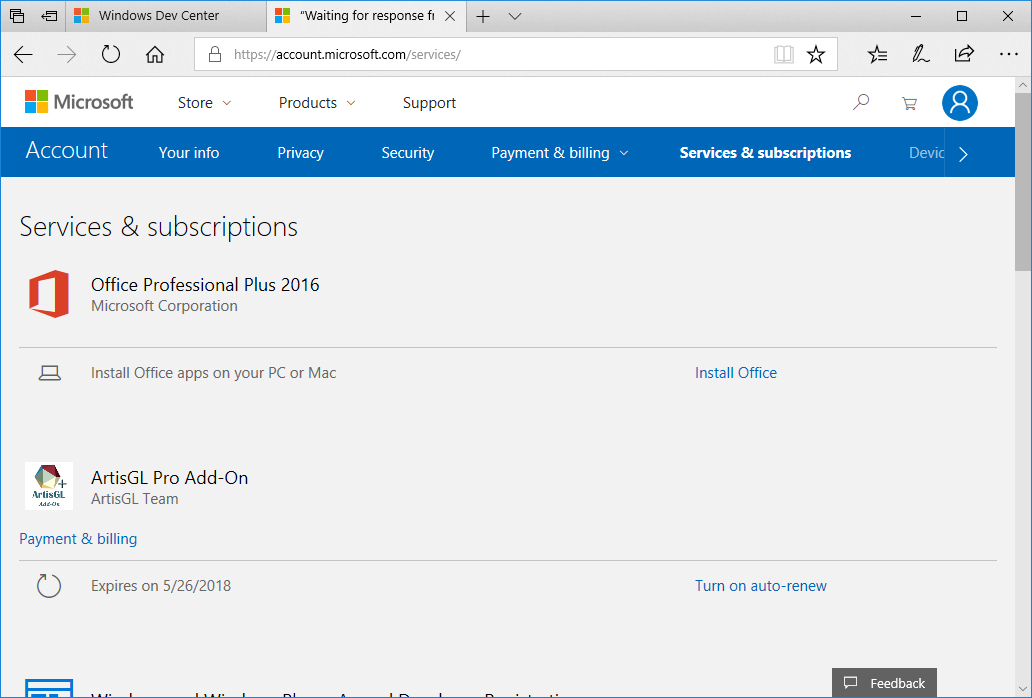The image size is (1032, 698).
Task: Click the ArtisGL Add-On app icon
Action: pos(49,486)
